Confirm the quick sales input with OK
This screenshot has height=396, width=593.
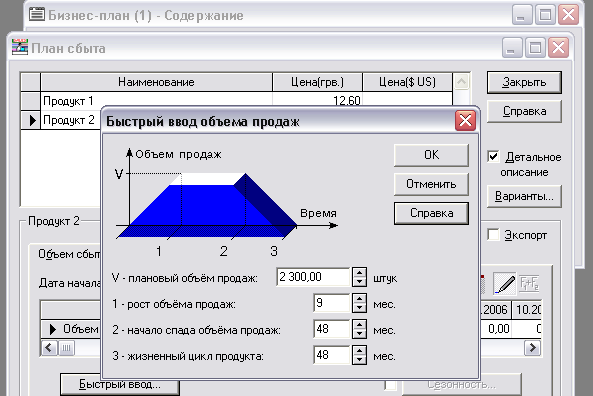click(431, 155)
